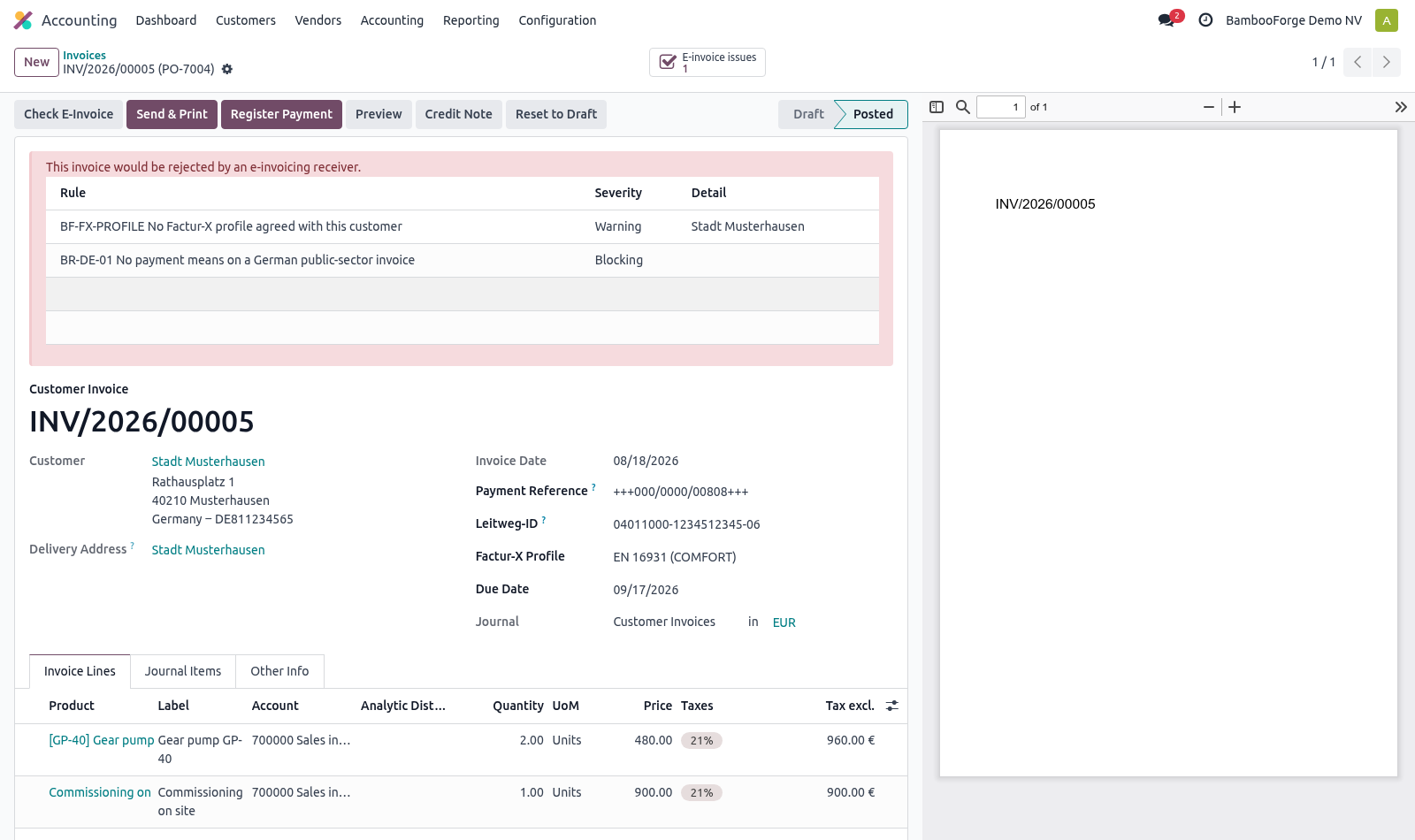Image resolution: width=1415 pixels, height=840 pixels.
Task: Follow the Invoices breadcrumb link
Action: coord(84,55)
